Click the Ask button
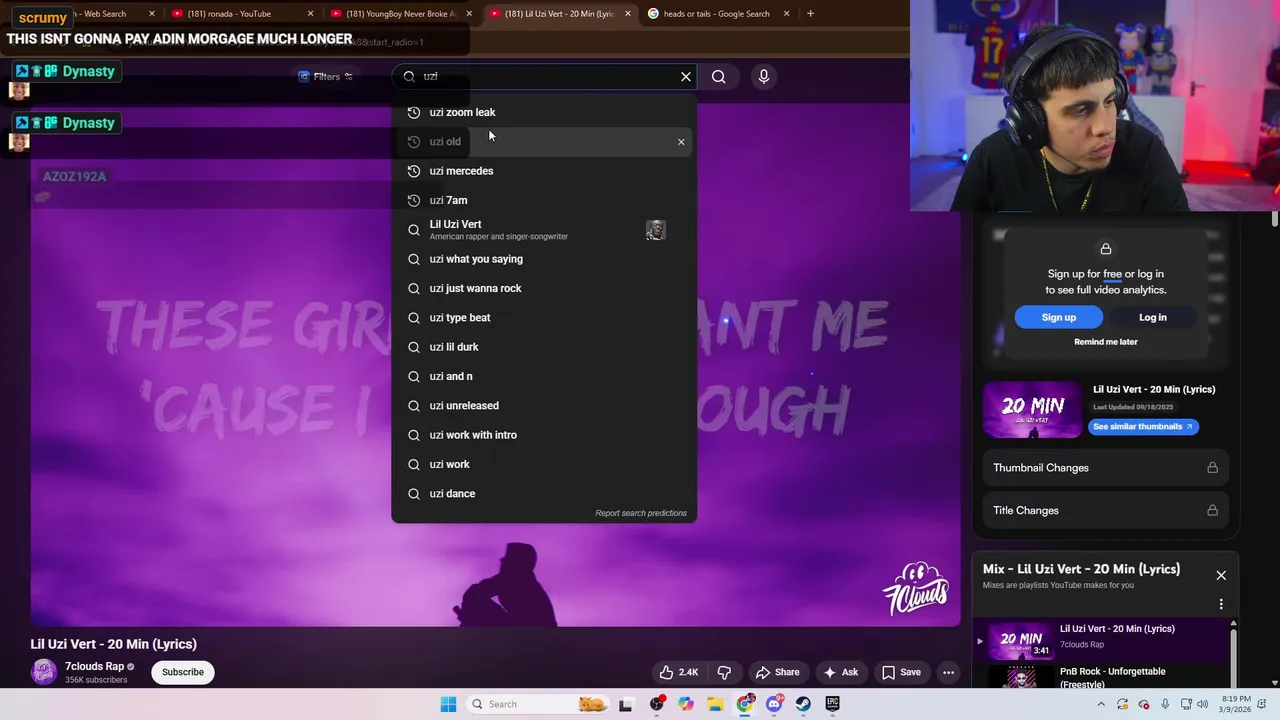The width and height of the screenshot is (1280, 720). [840, 672]
